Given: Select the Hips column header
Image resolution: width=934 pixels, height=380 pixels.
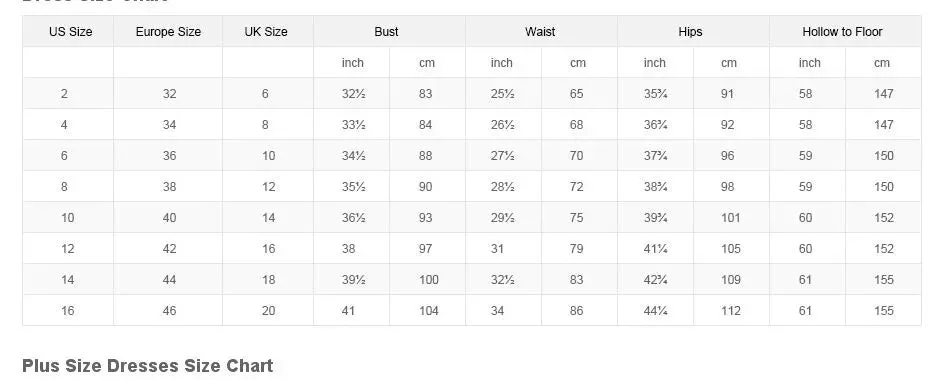Looking at the screenshot, I should [x=690, y=32].
